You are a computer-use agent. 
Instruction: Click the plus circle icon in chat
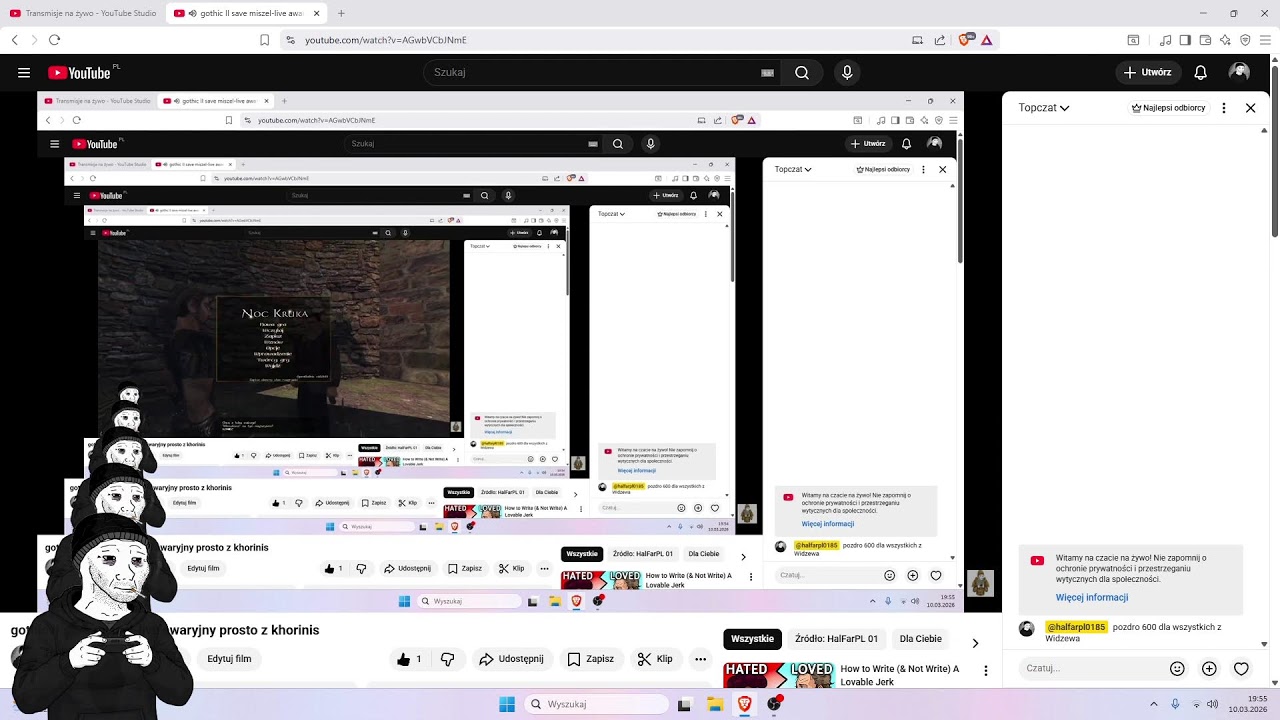[1209, 668]
